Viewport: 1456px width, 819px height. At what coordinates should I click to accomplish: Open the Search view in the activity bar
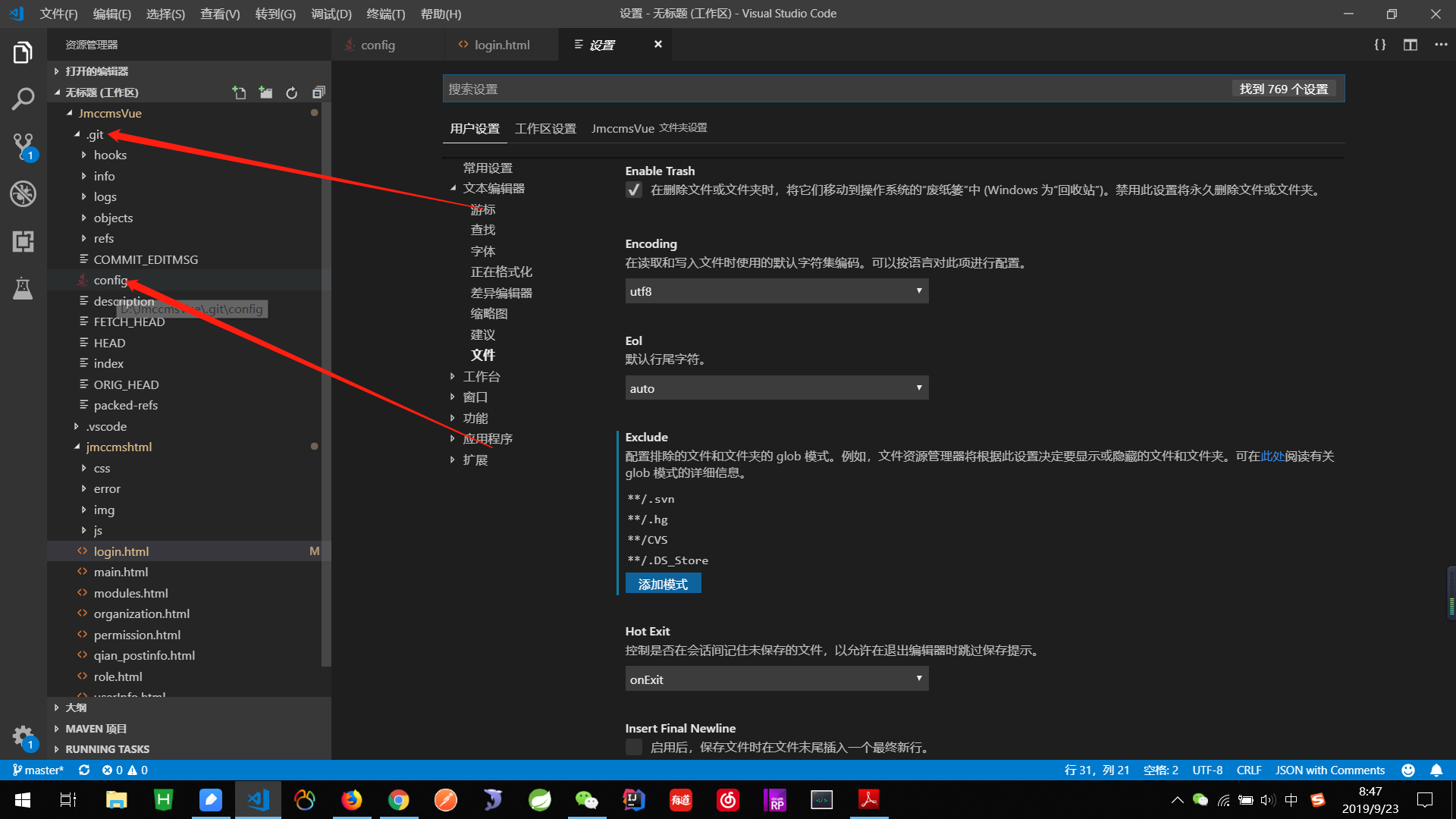coord(23,98)
